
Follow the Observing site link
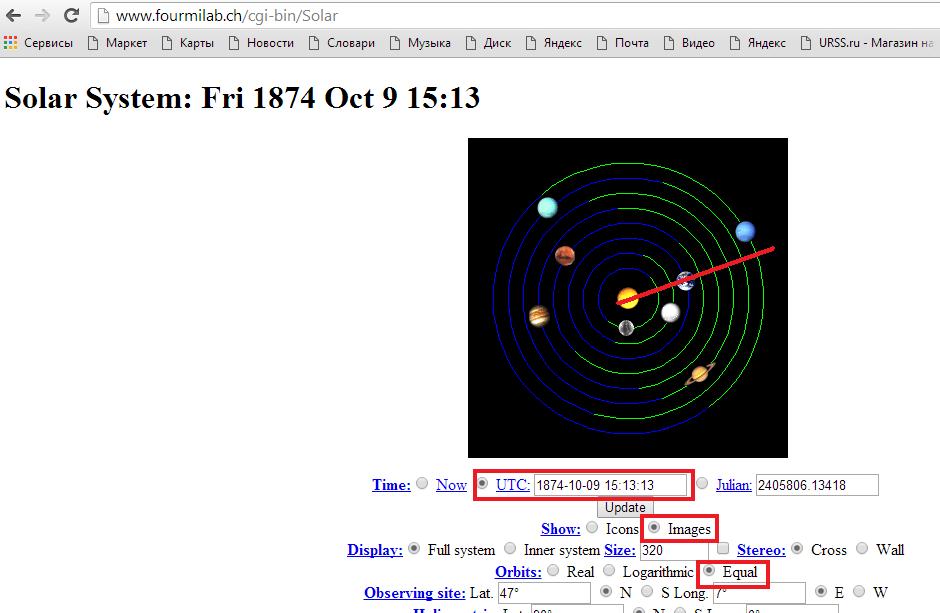click(x=414, y=593)
